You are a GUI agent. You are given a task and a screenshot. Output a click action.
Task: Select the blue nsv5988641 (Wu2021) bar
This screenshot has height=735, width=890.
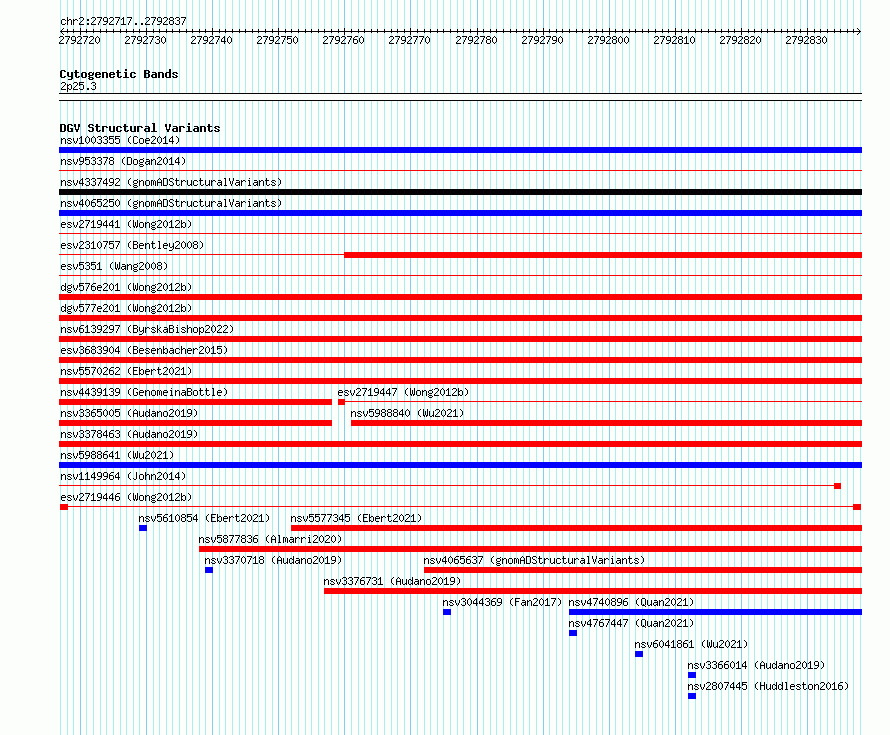460,465
